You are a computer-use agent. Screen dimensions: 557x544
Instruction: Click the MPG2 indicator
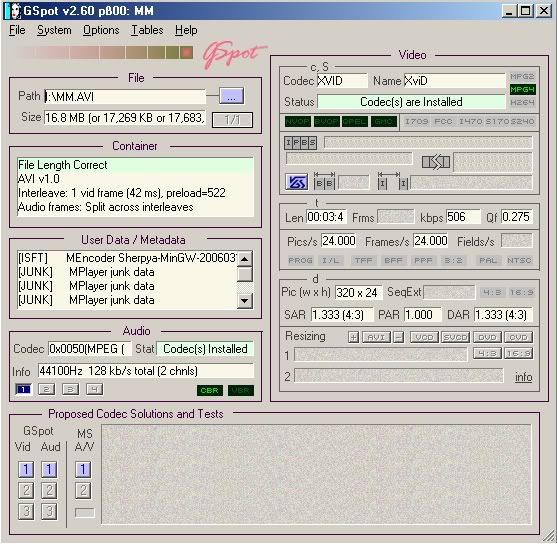(522, 76)
